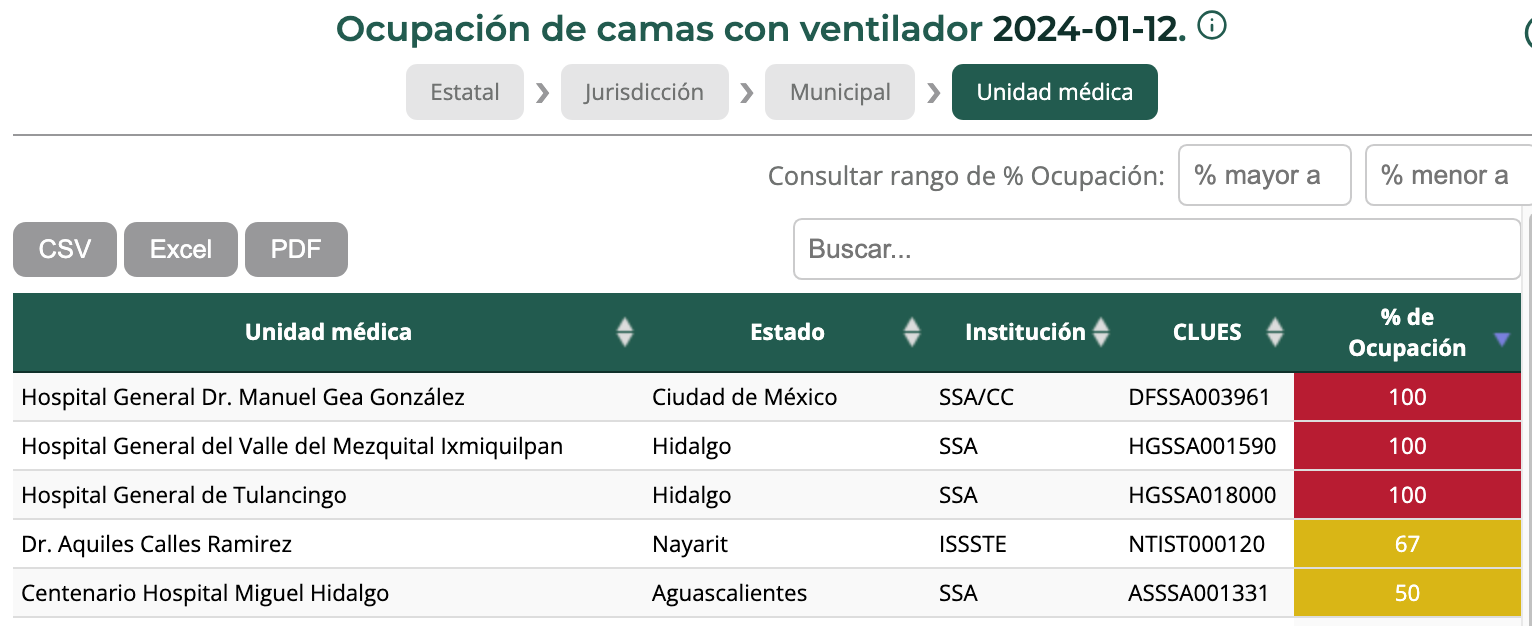Select the Centenario Hospital Miguel Hidalgo row
Viewport: 1532px width, 626px height.
(767, 593)
